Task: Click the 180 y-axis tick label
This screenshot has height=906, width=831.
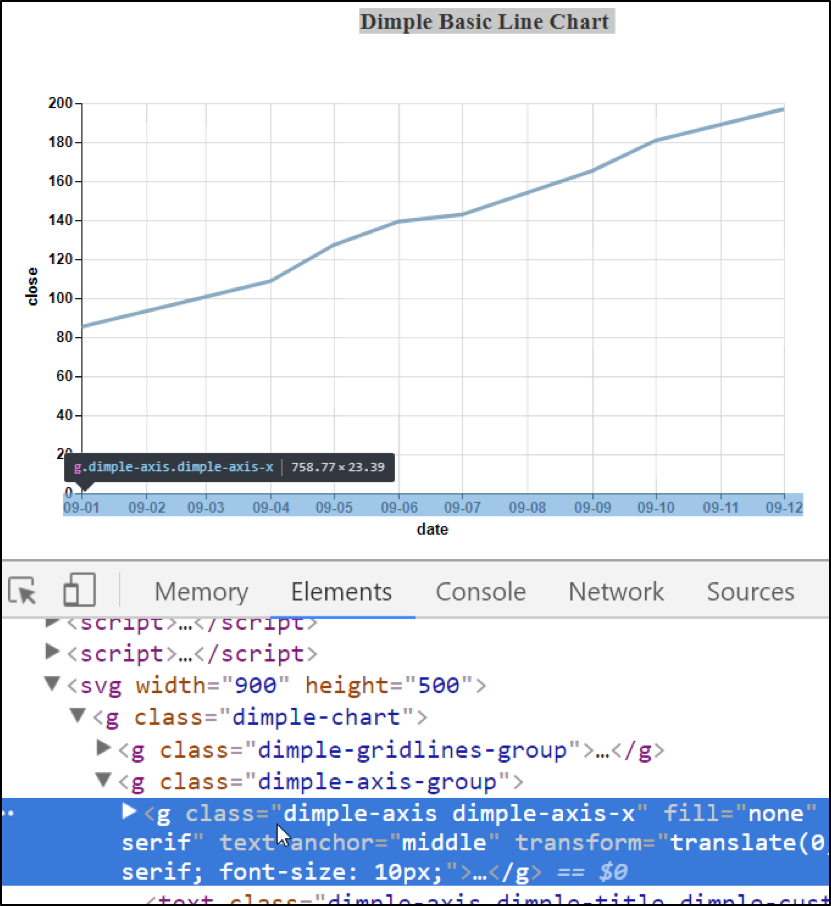Action: point(60,142)
